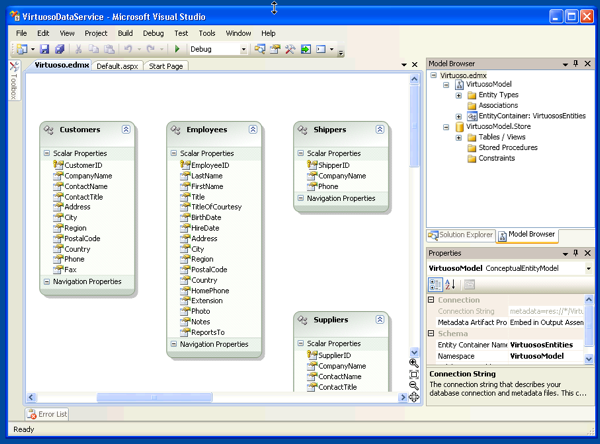Viewport: 600px width, 444px height.
Task: Click the wrench and hammer tools icon
Action: (x=290, y=49)
